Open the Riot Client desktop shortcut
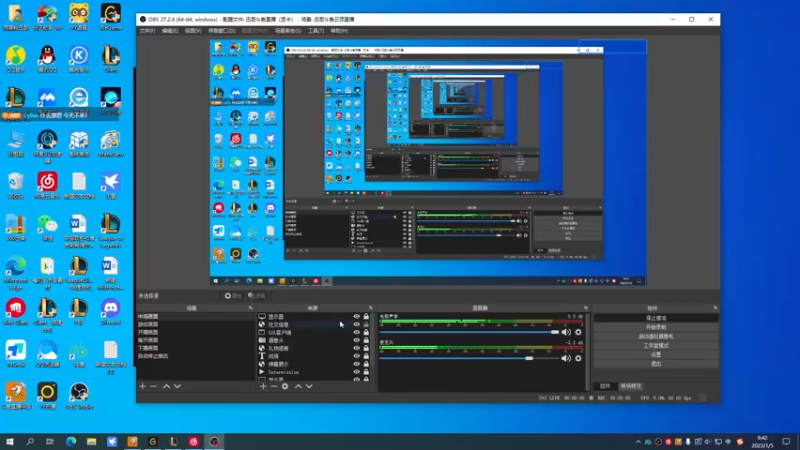This screenshot has height=450, width=800. click(x=15, y=312)
